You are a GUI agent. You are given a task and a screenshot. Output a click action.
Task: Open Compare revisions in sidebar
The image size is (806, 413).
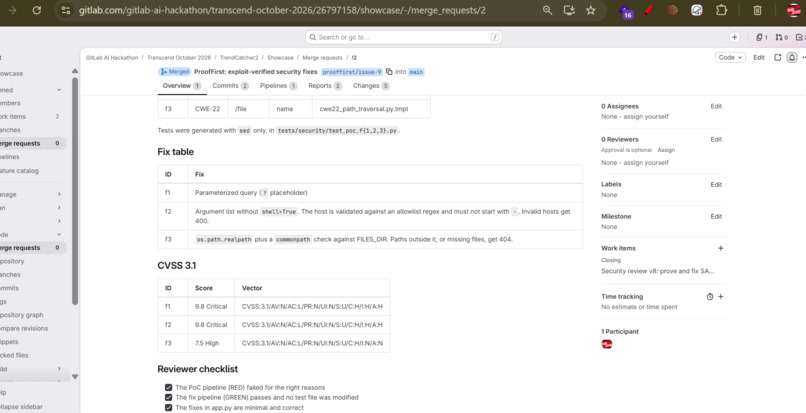tap(24, 329)
